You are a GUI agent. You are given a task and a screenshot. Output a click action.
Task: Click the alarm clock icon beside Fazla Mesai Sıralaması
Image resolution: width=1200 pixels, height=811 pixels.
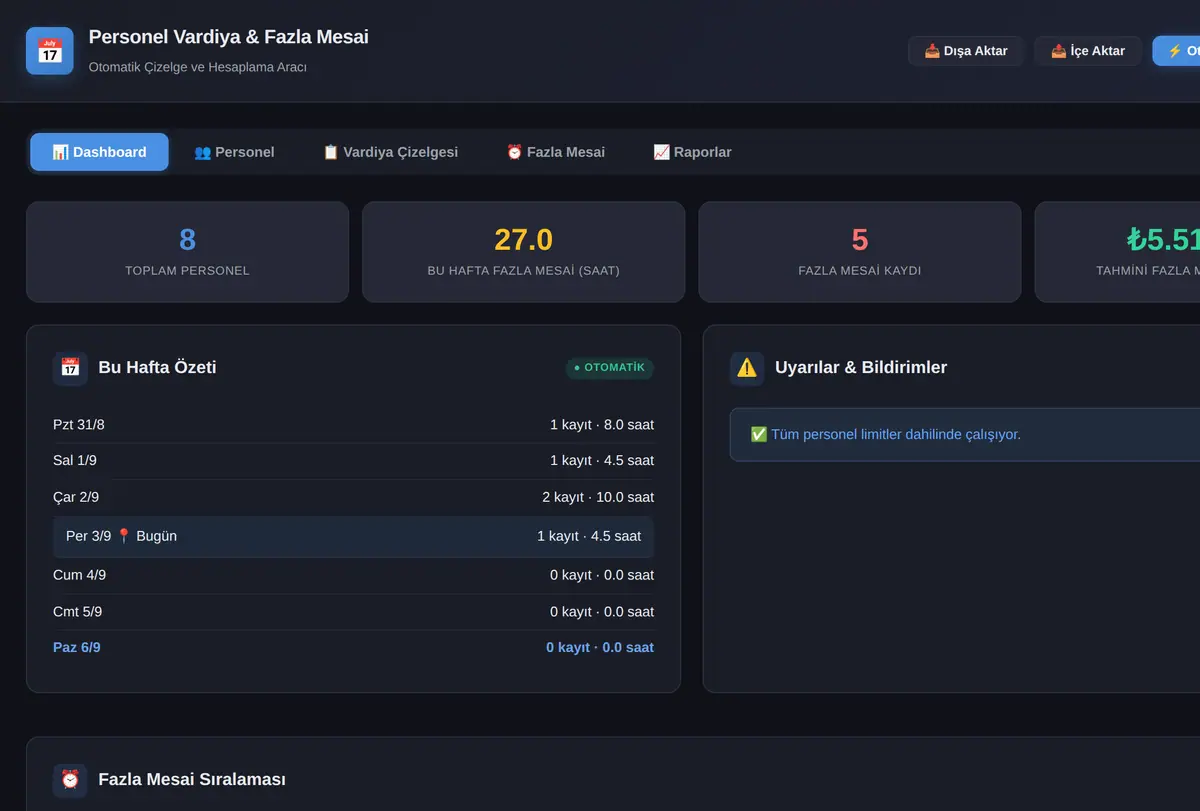[x=70, y=779]
